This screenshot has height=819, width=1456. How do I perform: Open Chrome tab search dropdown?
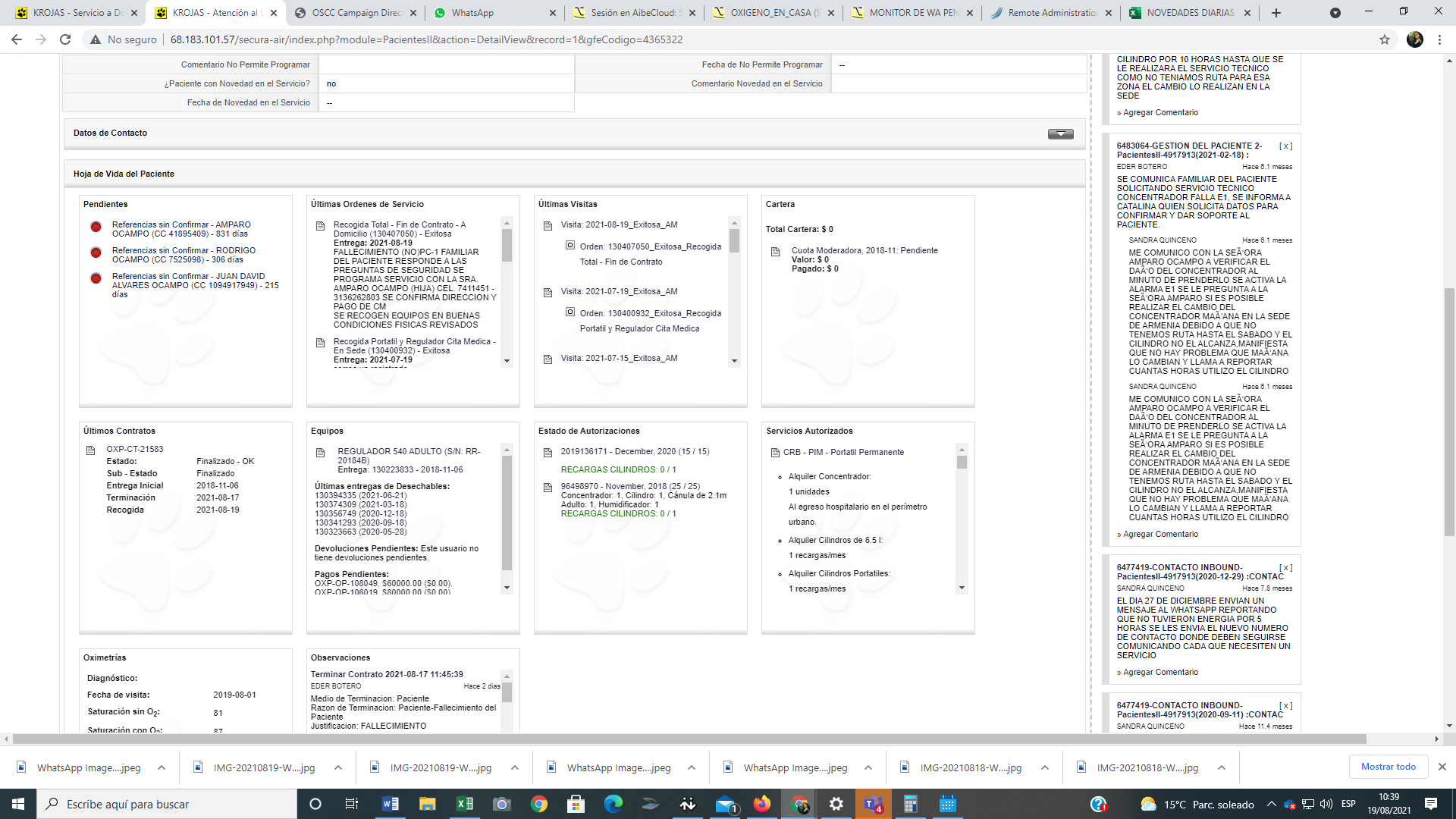pyautogui.click(x=1335, y=13)
